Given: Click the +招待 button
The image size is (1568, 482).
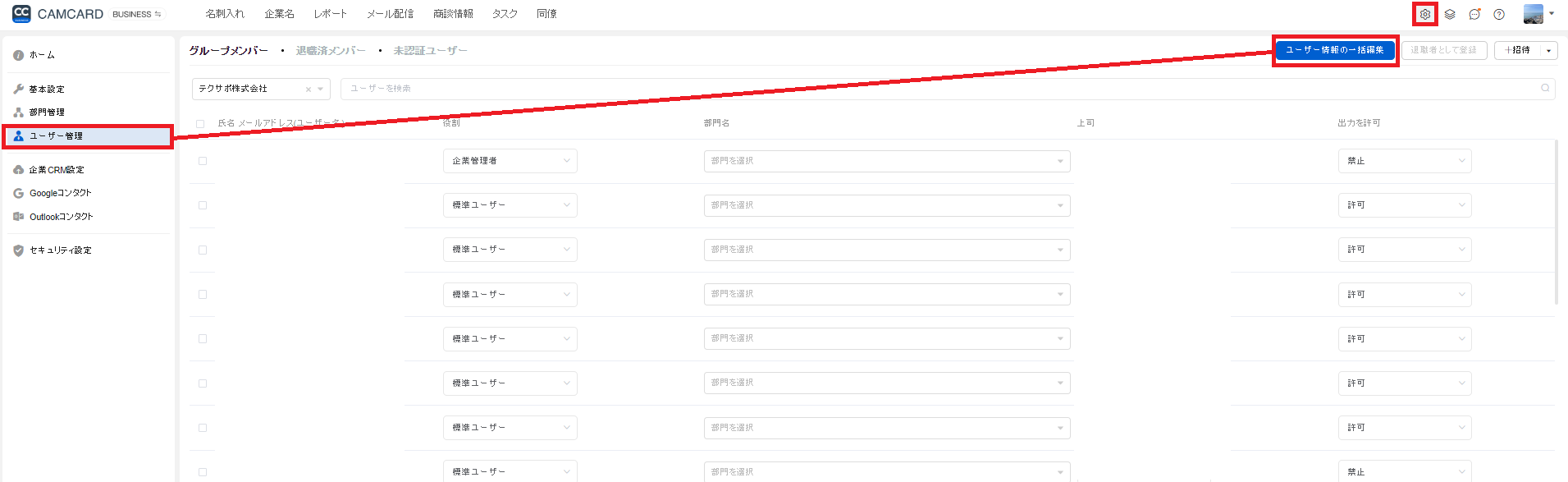Looking at the screenshot, I should tap(1517, 50).
